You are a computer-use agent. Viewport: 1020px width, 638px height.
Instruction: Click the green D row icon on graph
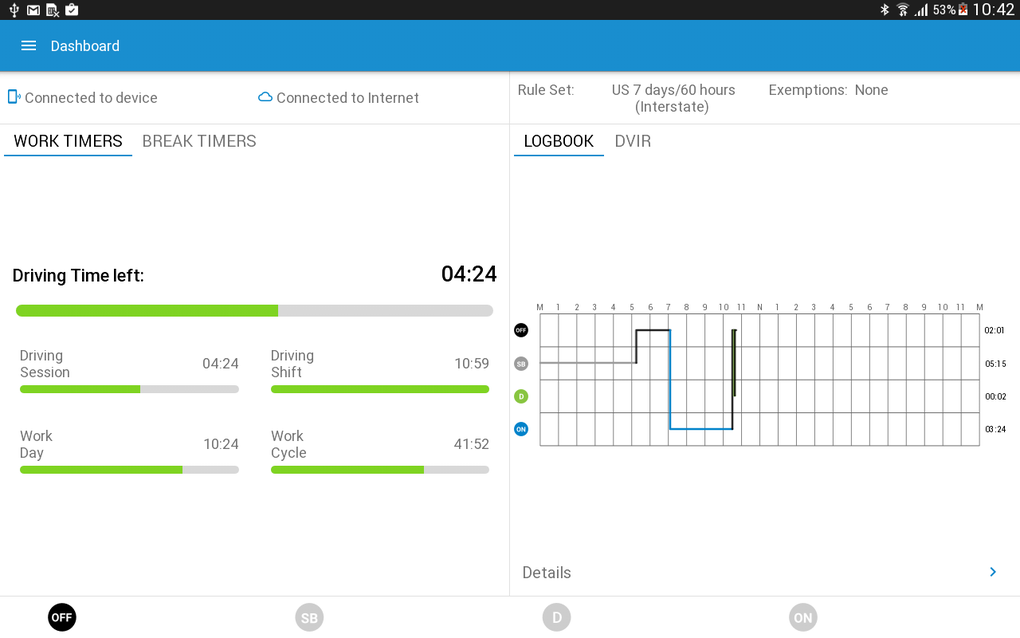(x=521, y=396)
